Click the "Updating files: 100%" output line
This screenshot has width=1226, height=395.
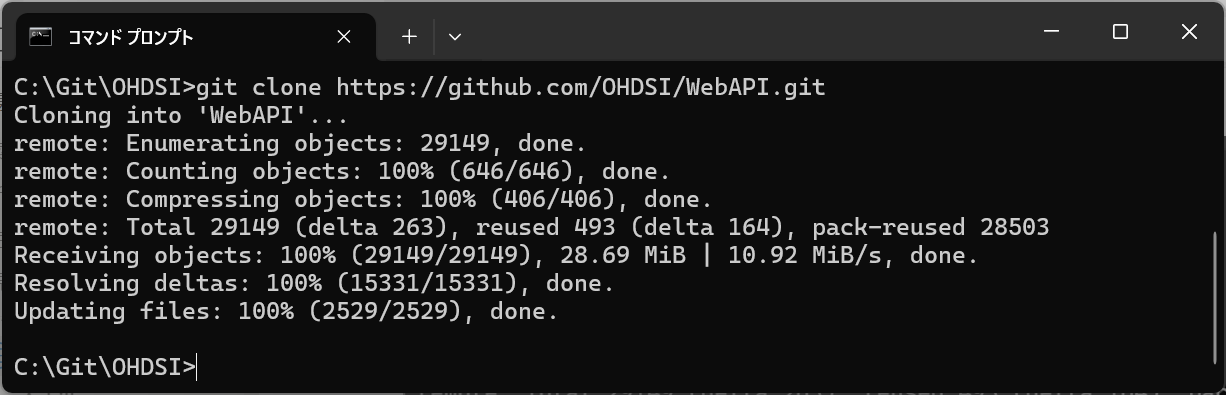[x=286, y=311]
